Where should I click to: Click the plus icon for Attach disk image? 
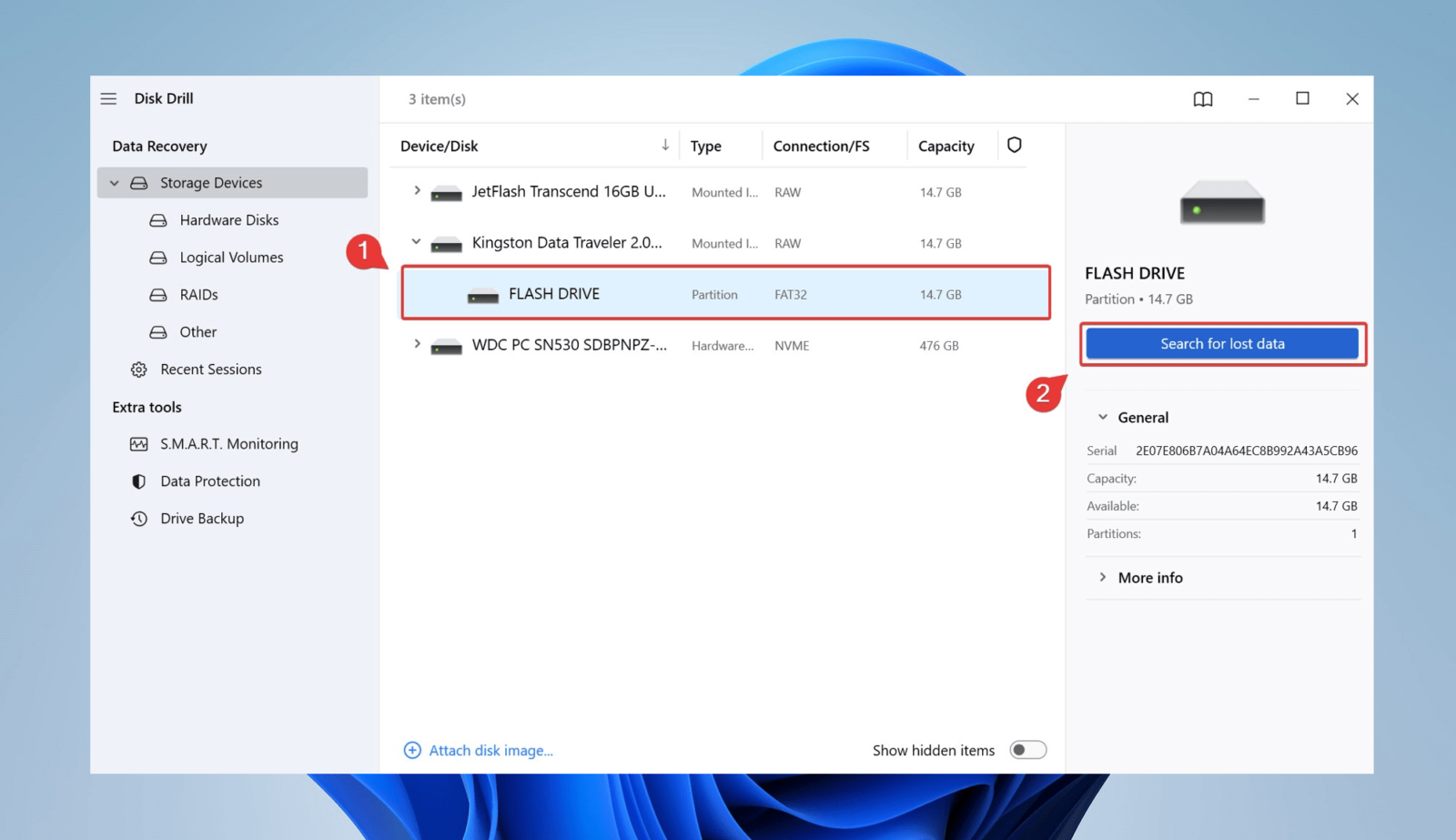click(412, 750)
